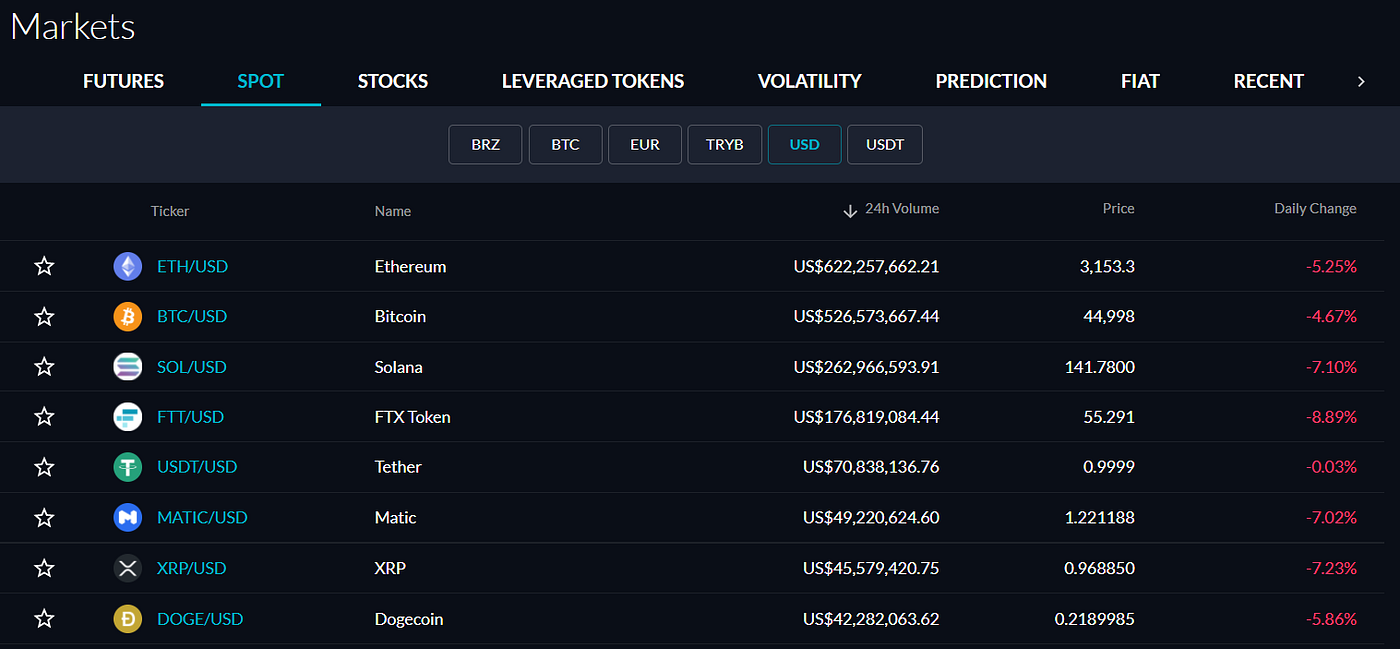Click Tether's -0.03% daily change

[x=1331, y=467]
